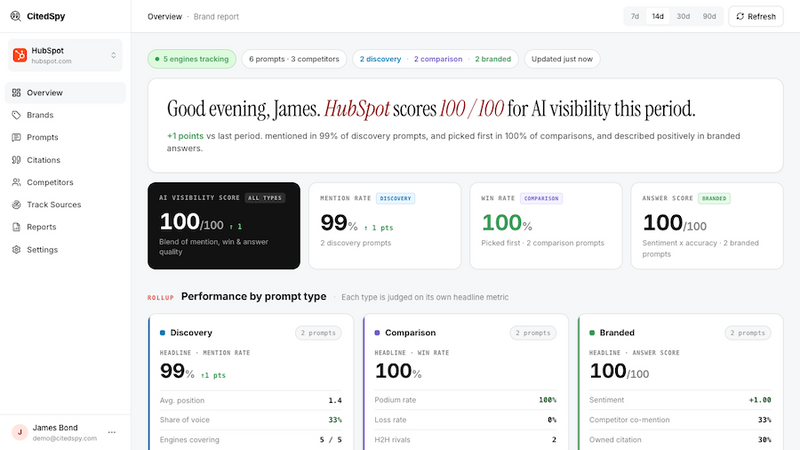The image size is (800, 450).
Task: Open Track Sources
Action: [65, 205]
